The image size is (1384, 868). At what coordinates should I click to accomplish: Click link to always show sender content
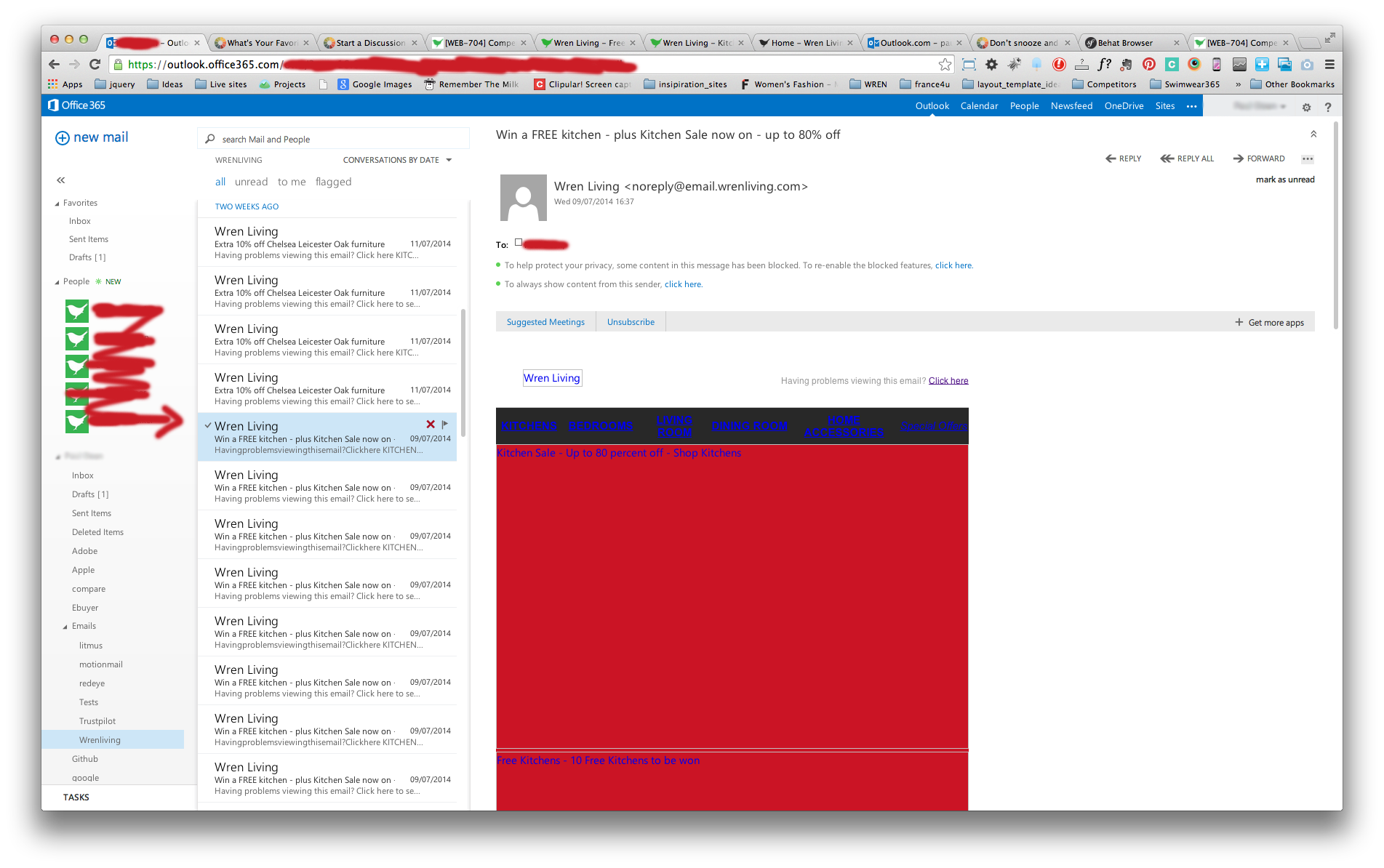click(x=683, y=284)
